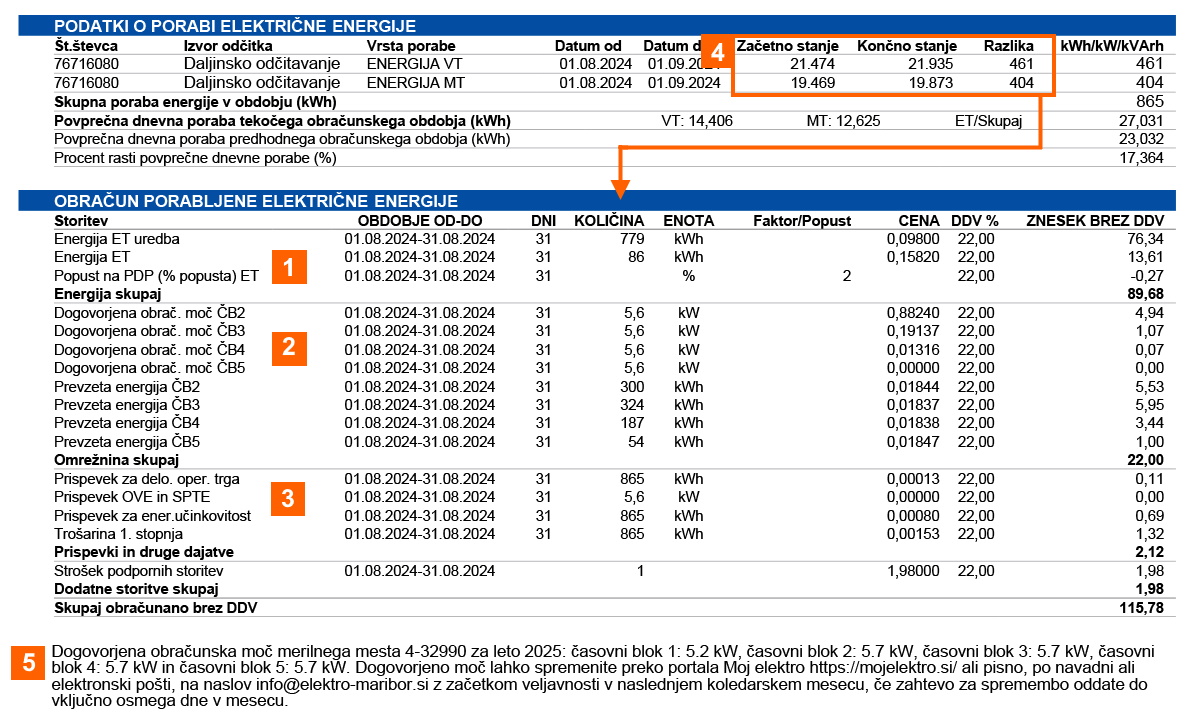Select the "Omrežnina skupaj" subtotal label
This screenshot has height=715, width=1198.
pos(116,460)
